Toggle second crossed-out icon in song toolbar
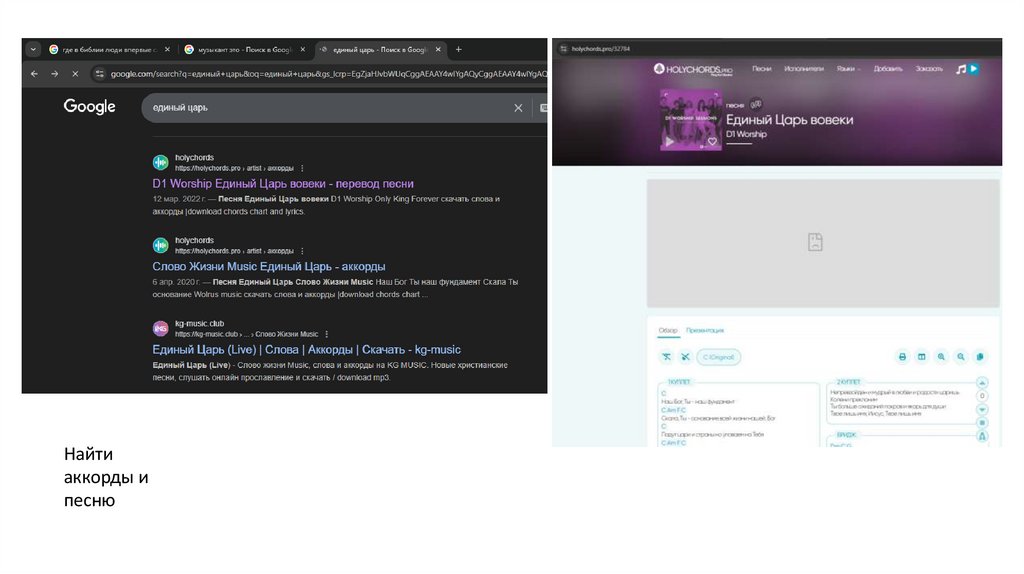The width and height of the screenshot is (1024, 574). click(685, 357)
